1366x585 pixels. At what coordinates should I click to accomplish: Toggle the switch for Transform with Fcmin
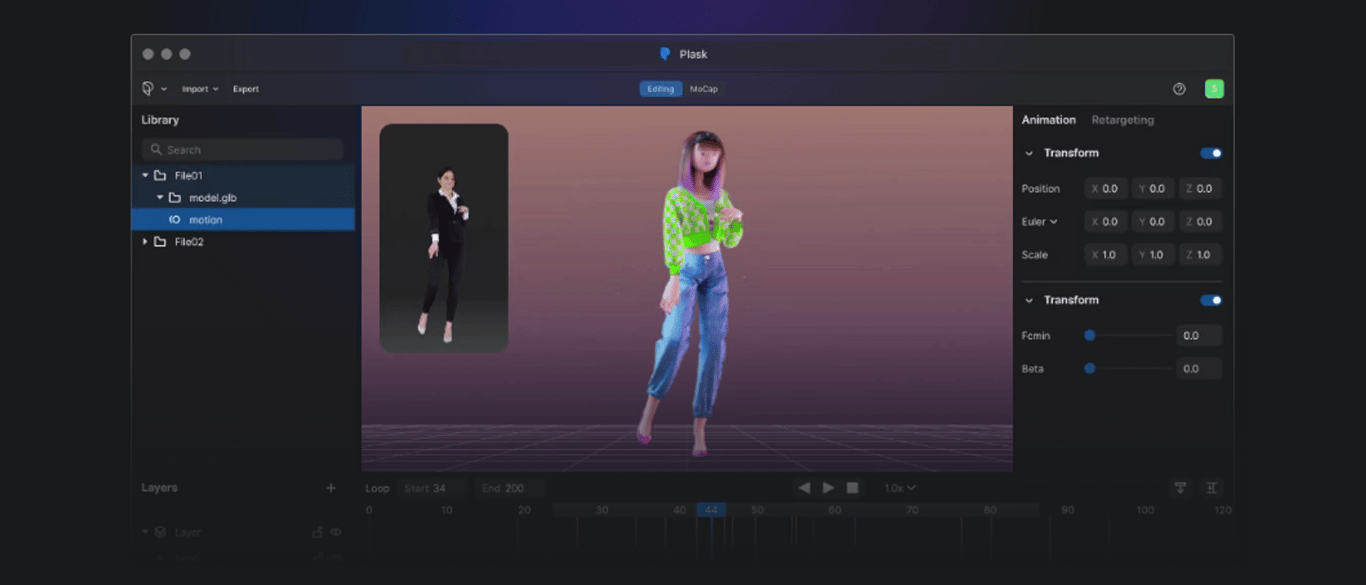pyautogui.click(x=1211, y=300)
